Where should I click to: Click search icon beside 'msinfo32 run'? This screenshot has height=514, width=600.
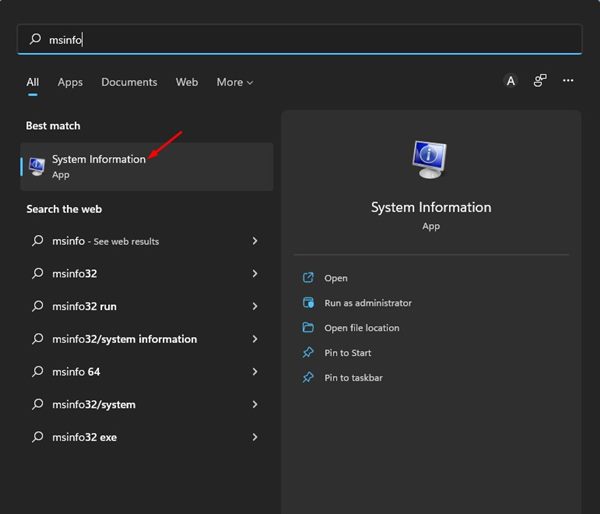pos(38,306)
